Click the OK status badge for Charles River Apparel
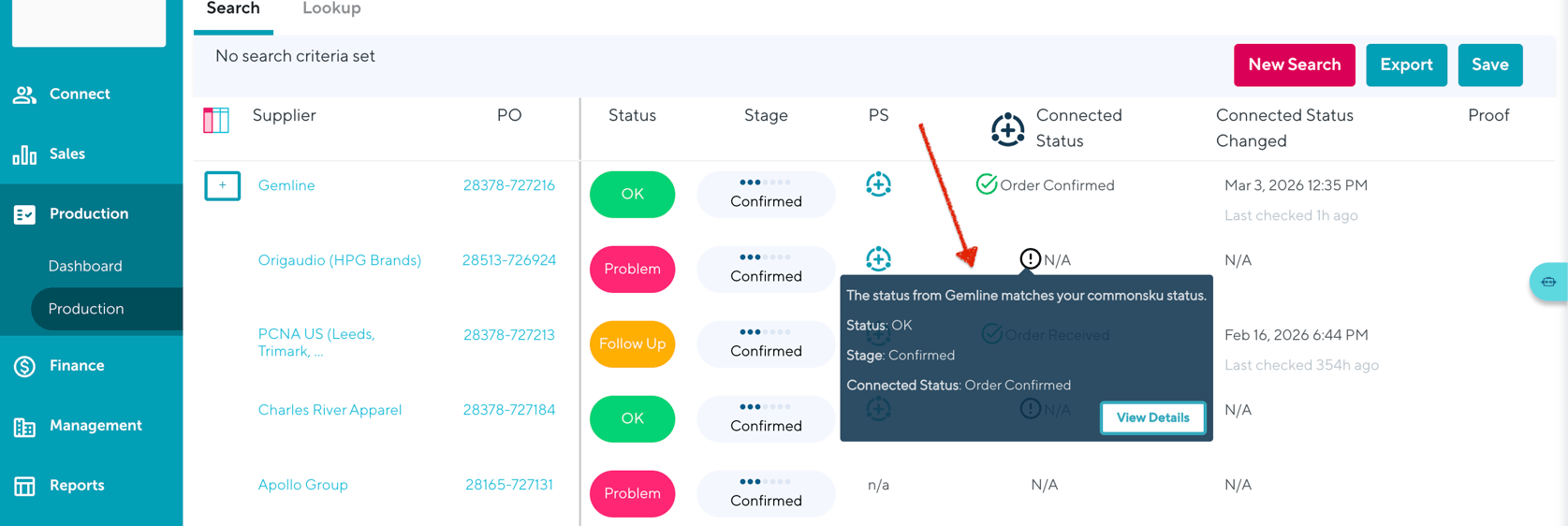 [632, 418]
